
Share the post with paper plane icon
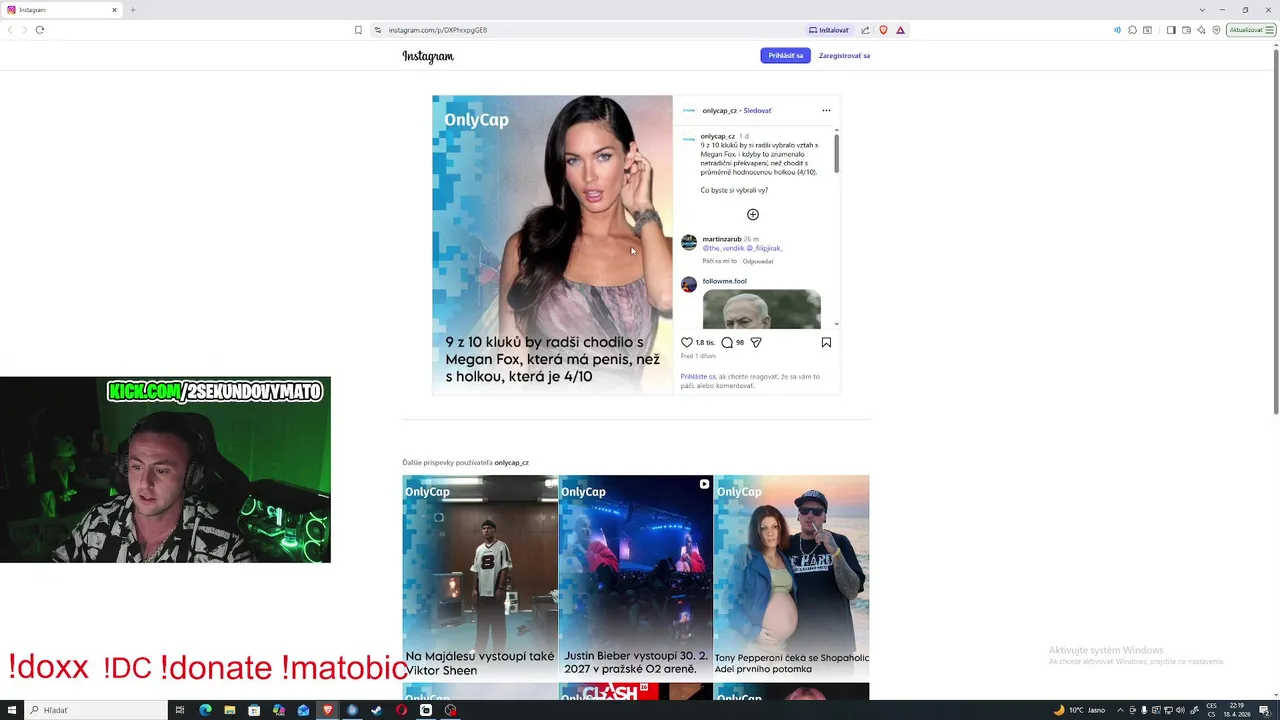click(x=756, y=342)
